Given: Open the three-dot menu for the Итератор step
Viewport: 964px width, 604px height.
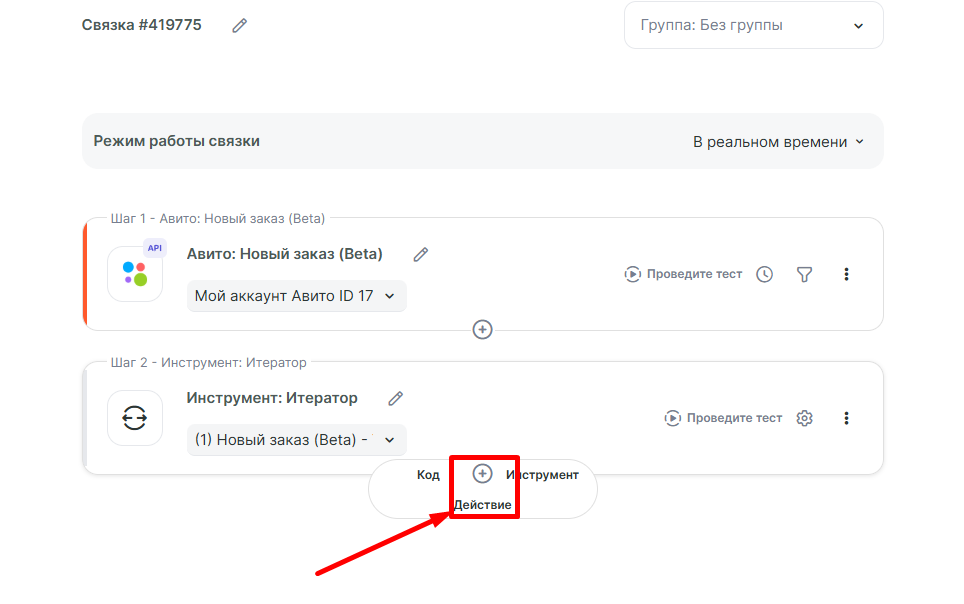Looking at the screenshot, I should click(x=847, y=418).
